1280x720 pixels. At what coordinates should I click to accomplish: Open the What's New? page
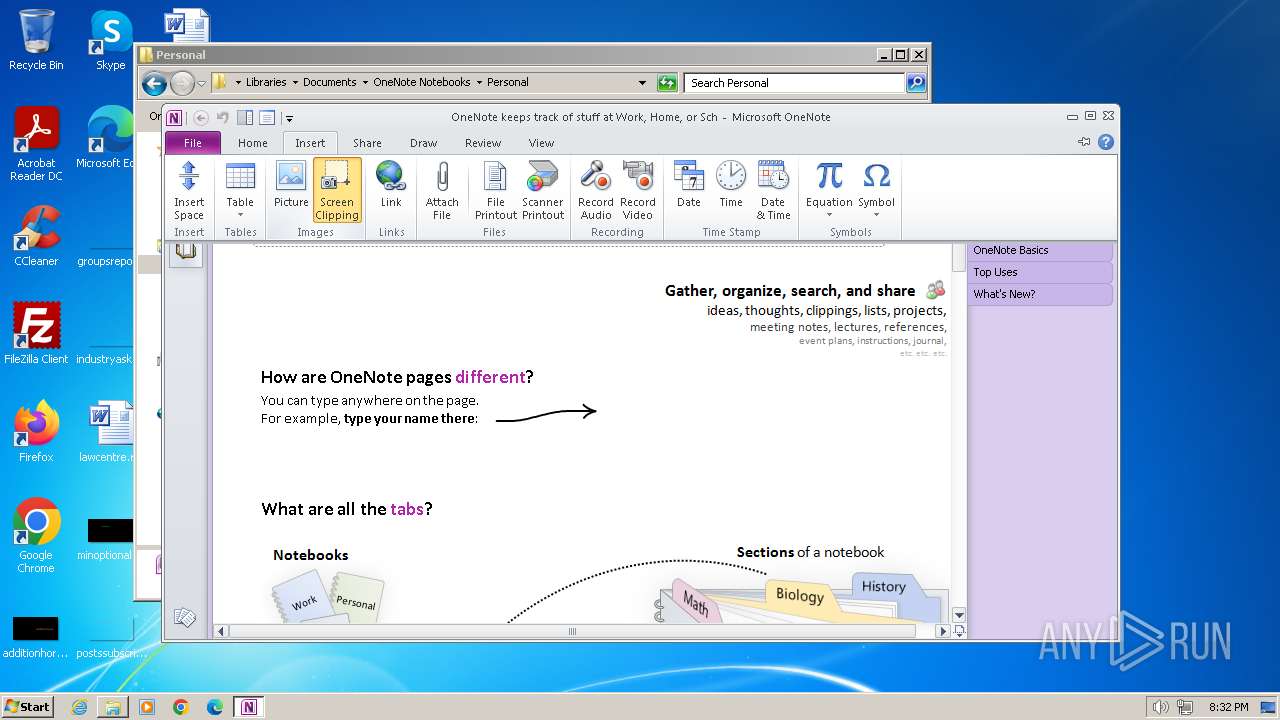pyautogui.click(x=1040, y=294)
